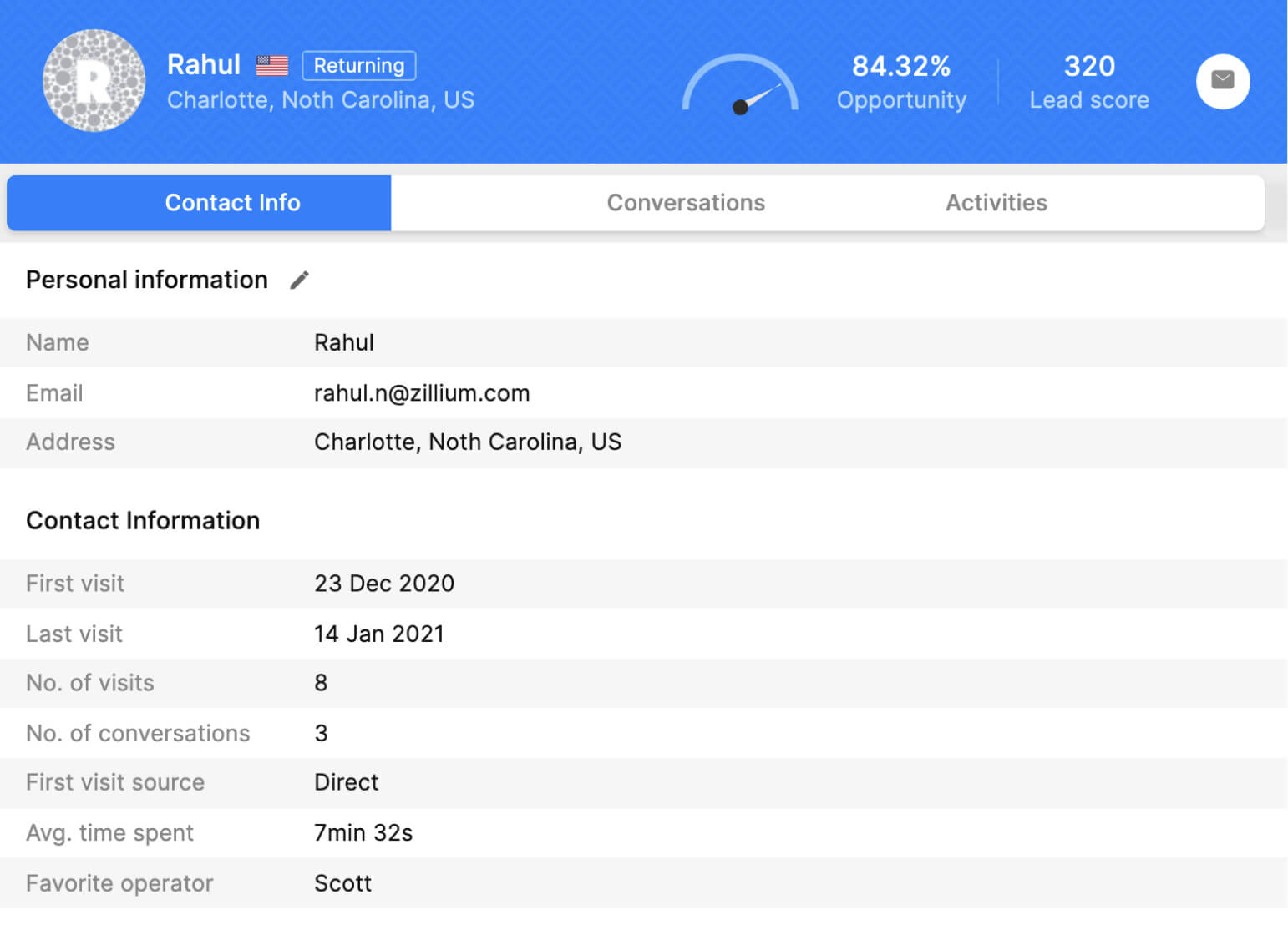Click the 320 Lead score indicator
This screenshot has width=1288, height=925.
[1089, 81]
